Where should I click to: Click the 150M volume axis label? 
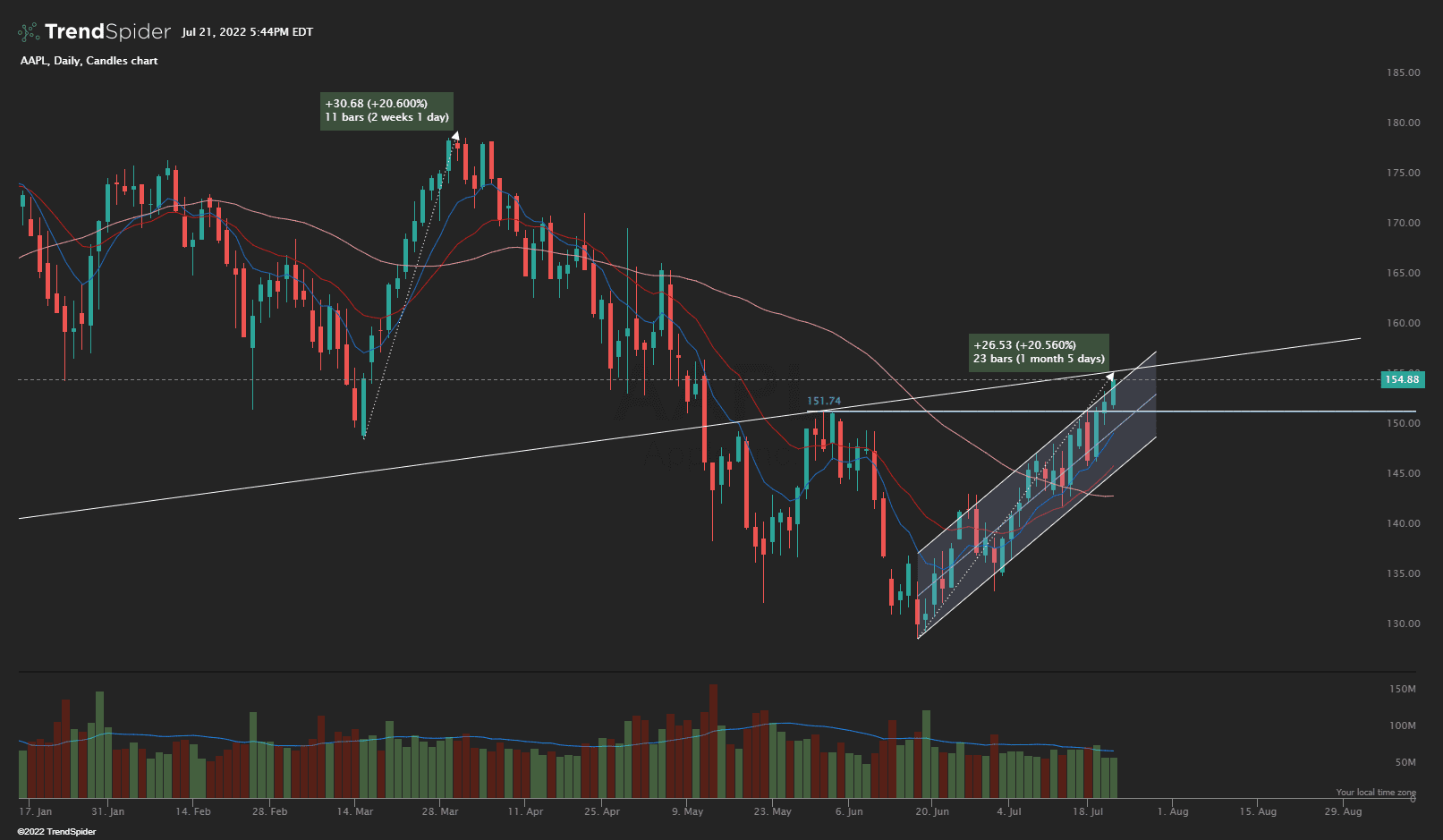[x=1402, y=689]
